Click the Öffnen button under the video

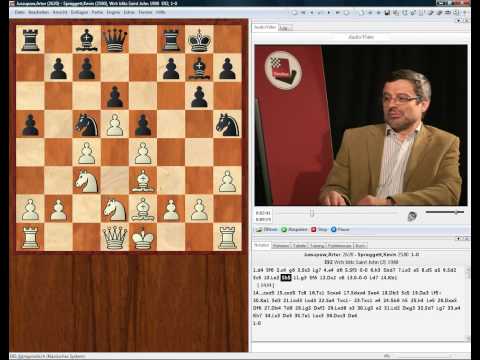click(x=267, y=229)
